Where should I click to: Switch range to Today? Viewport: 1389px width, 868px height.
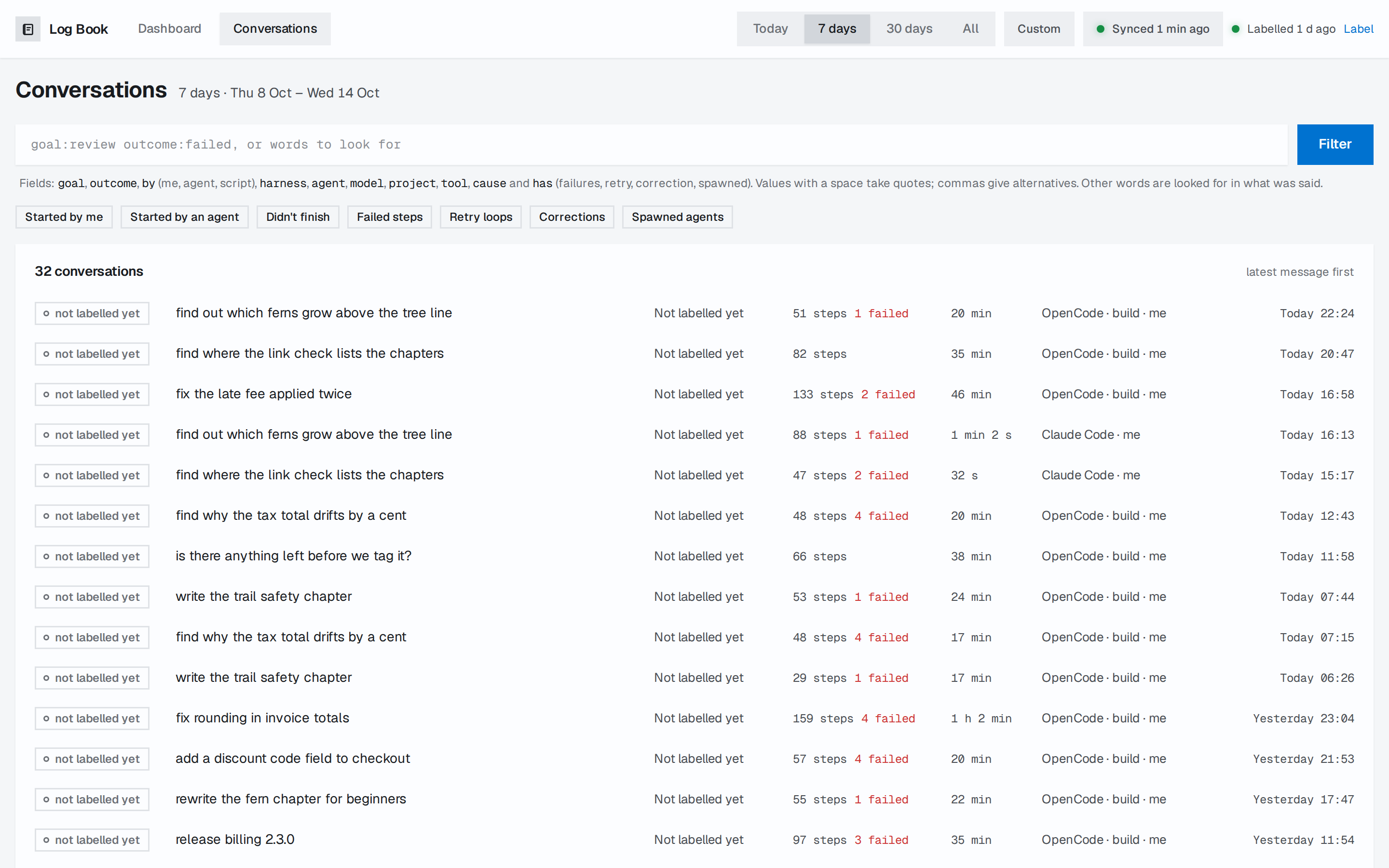pyautogui.click(x=770, y=29)
